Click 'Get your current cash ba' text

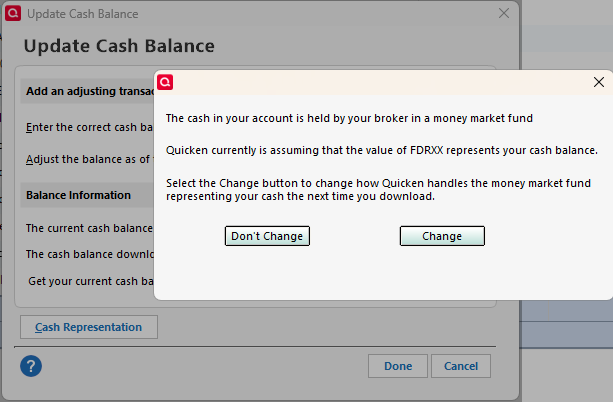pyautogui.click(x=91, y=281)
